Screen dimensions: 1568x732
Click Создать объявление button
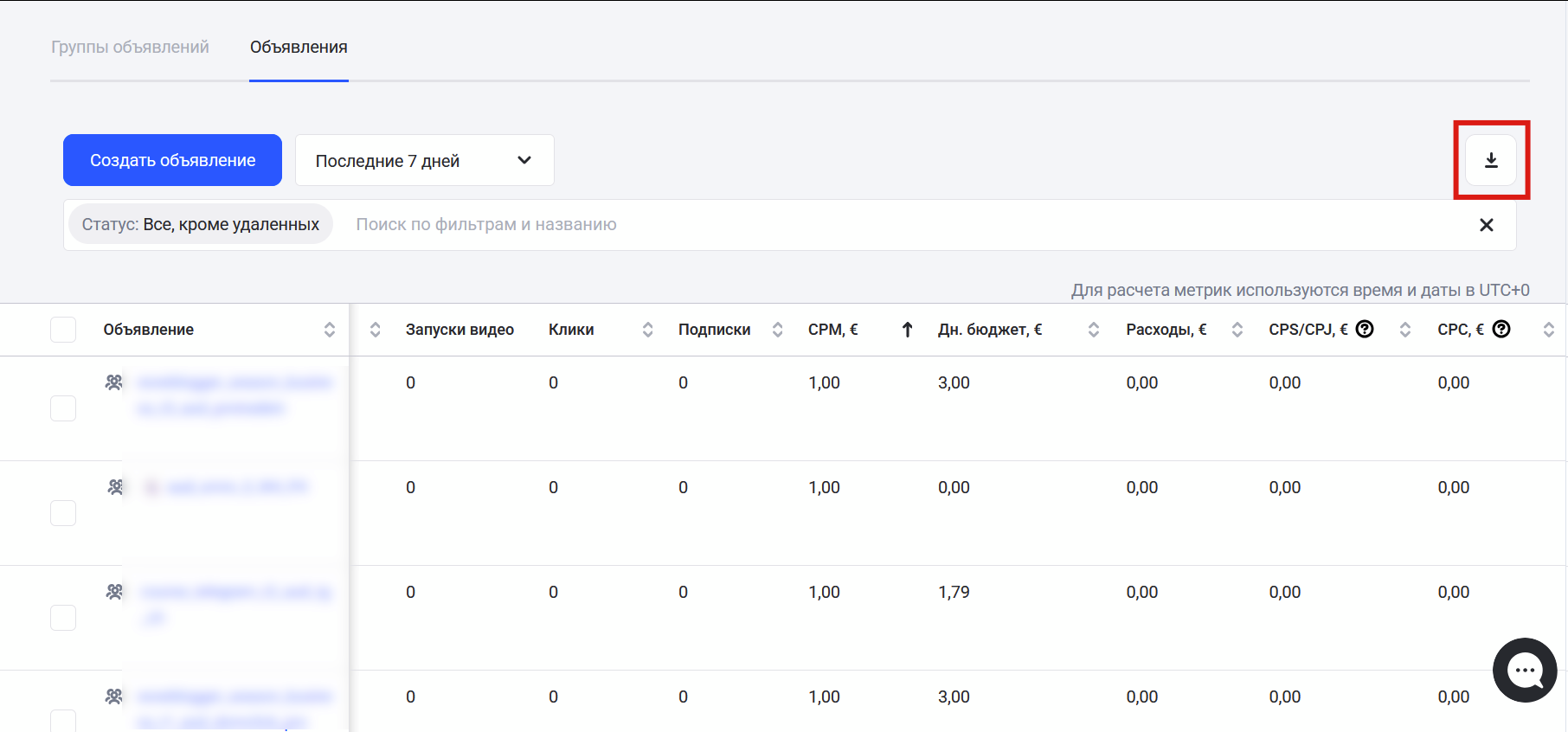click(x=172, y=161)
